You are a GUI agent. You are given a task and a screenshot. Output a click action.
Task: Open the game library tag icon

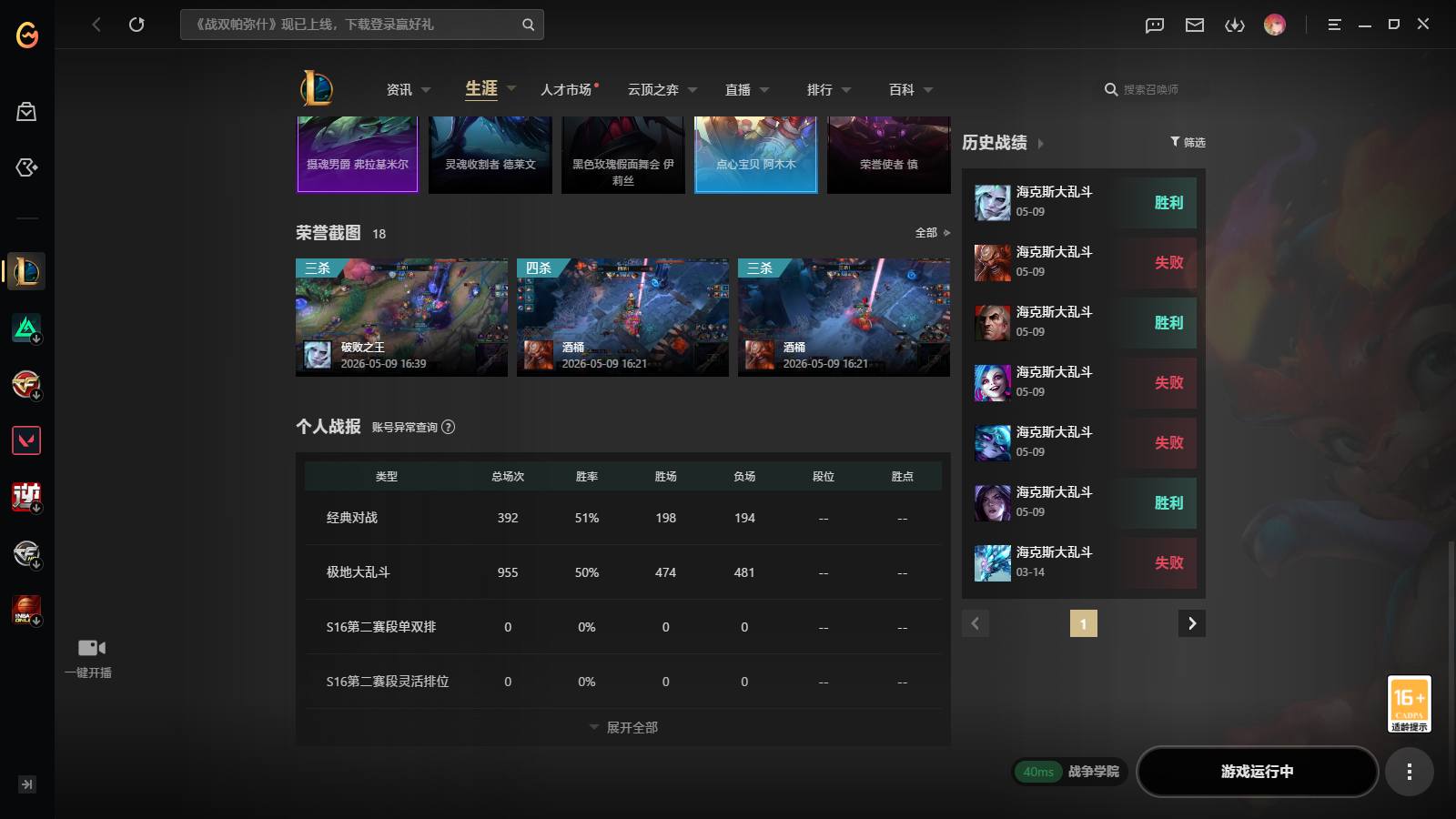point(26,167)
